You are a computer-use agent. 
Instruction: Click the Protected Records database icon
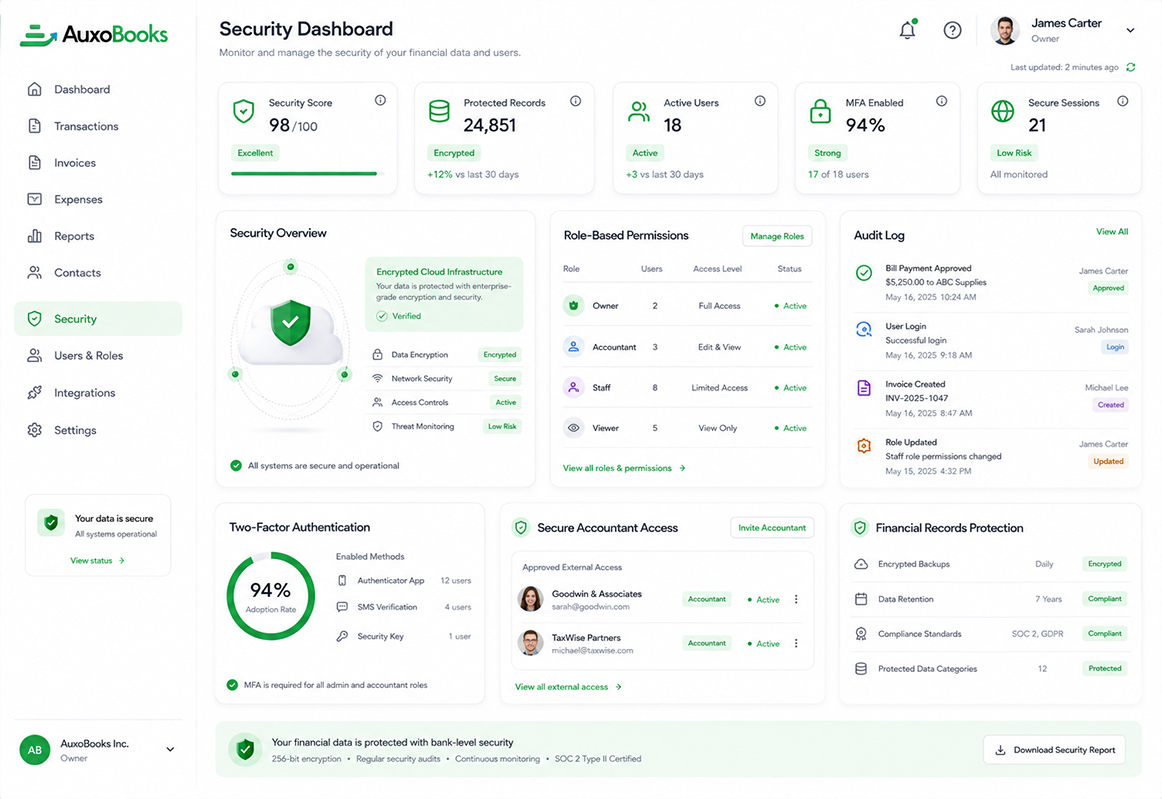439,111
